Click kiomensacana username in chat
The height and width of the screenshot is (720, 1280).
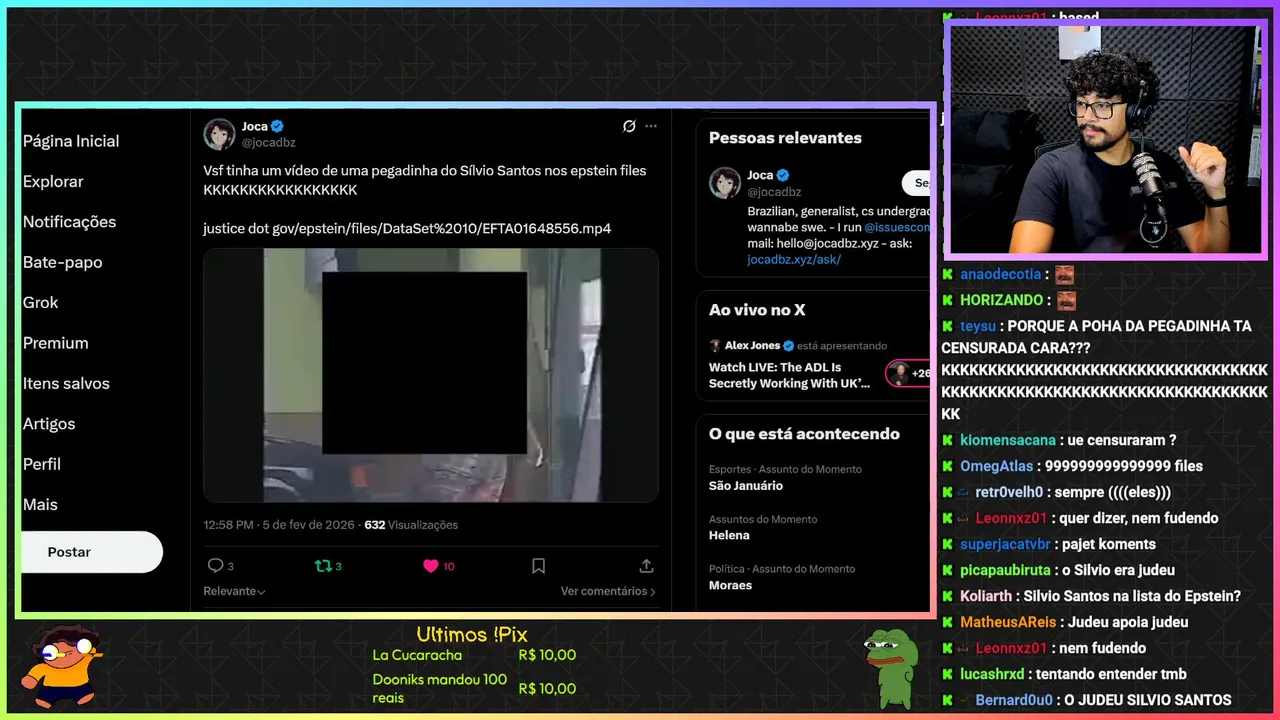(1008, 440)
